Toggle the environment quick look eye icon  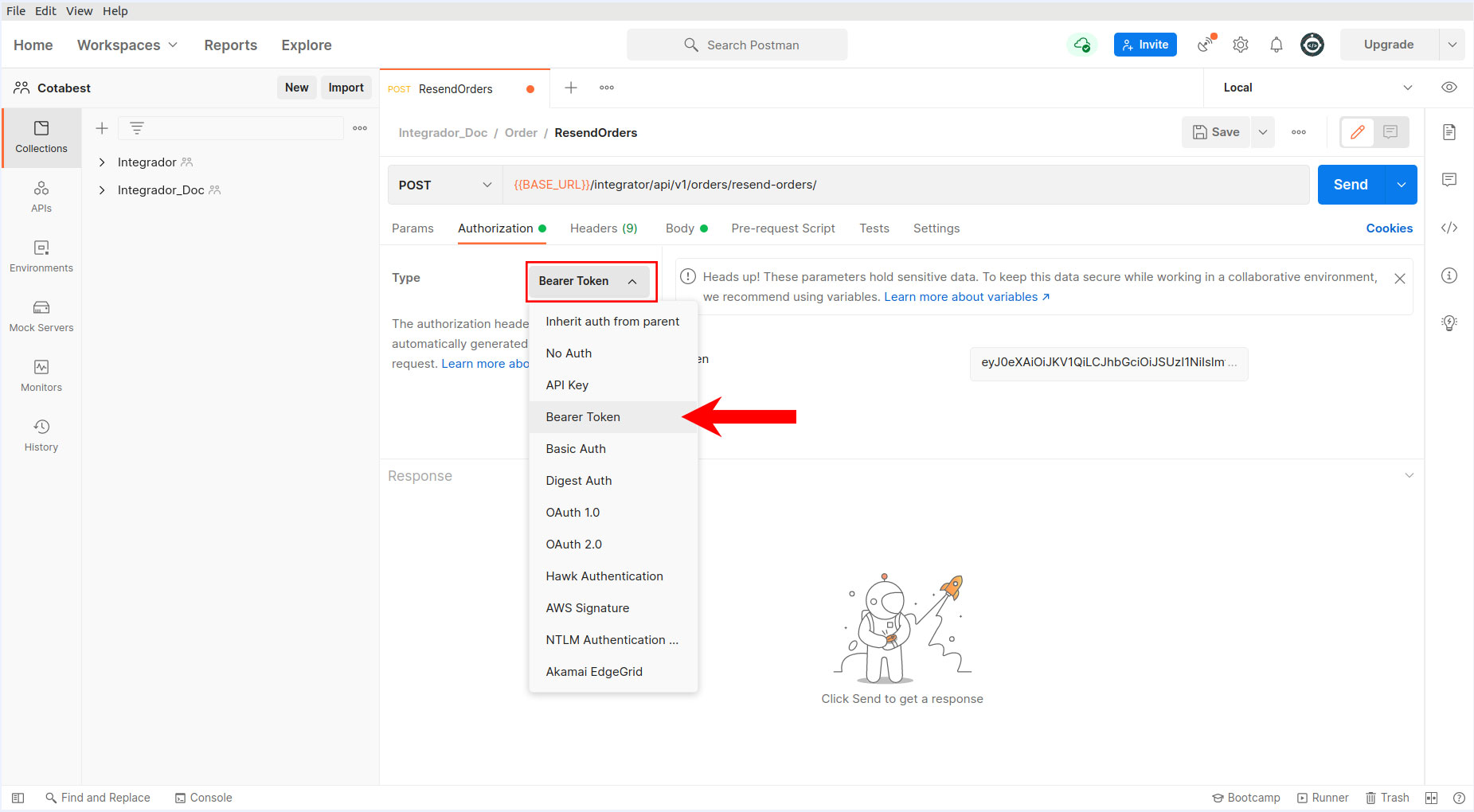[1449, 88]
